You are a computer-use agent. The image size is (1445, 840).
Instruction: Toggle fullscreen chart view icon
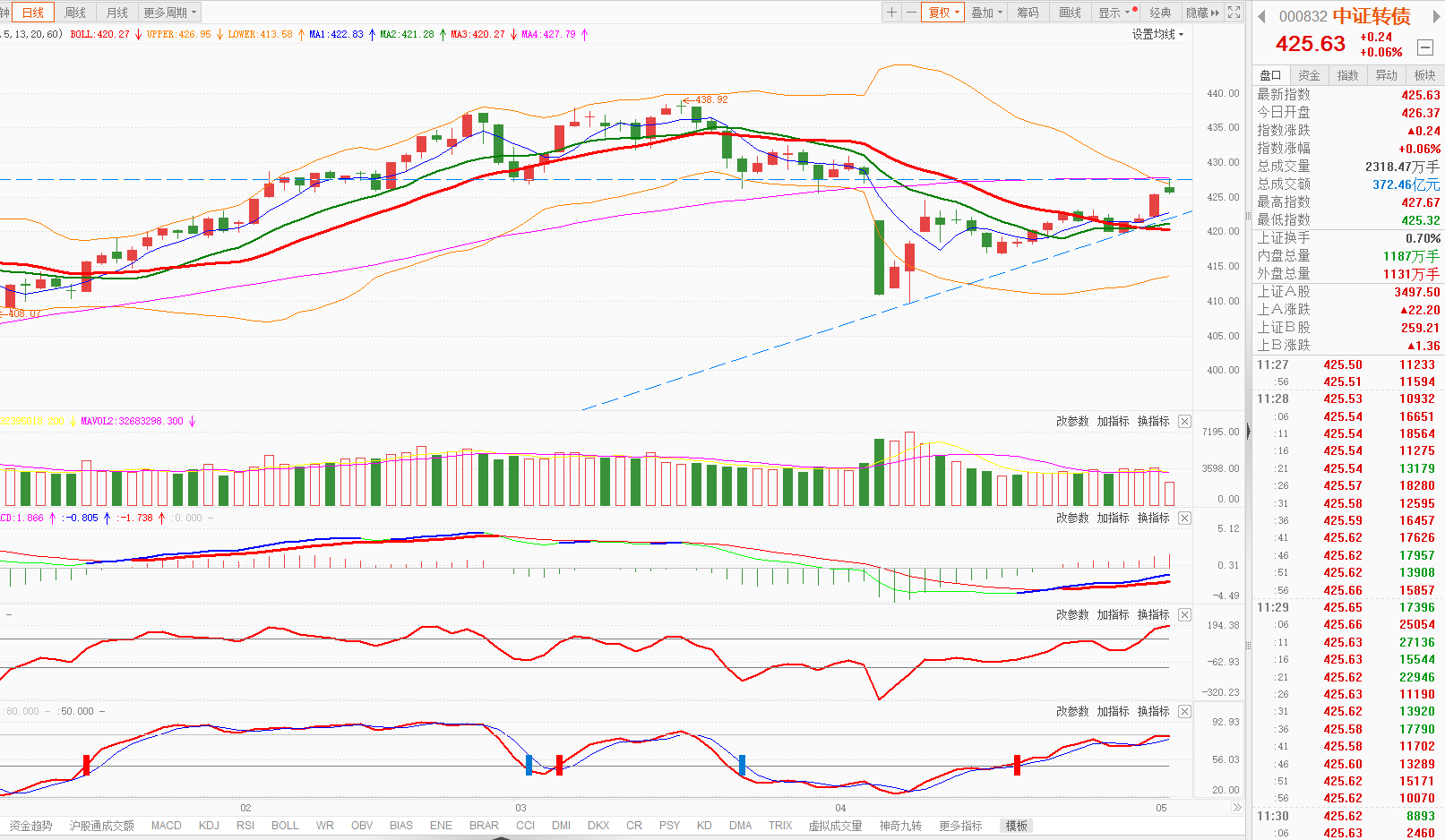(x=1234, y=13)
